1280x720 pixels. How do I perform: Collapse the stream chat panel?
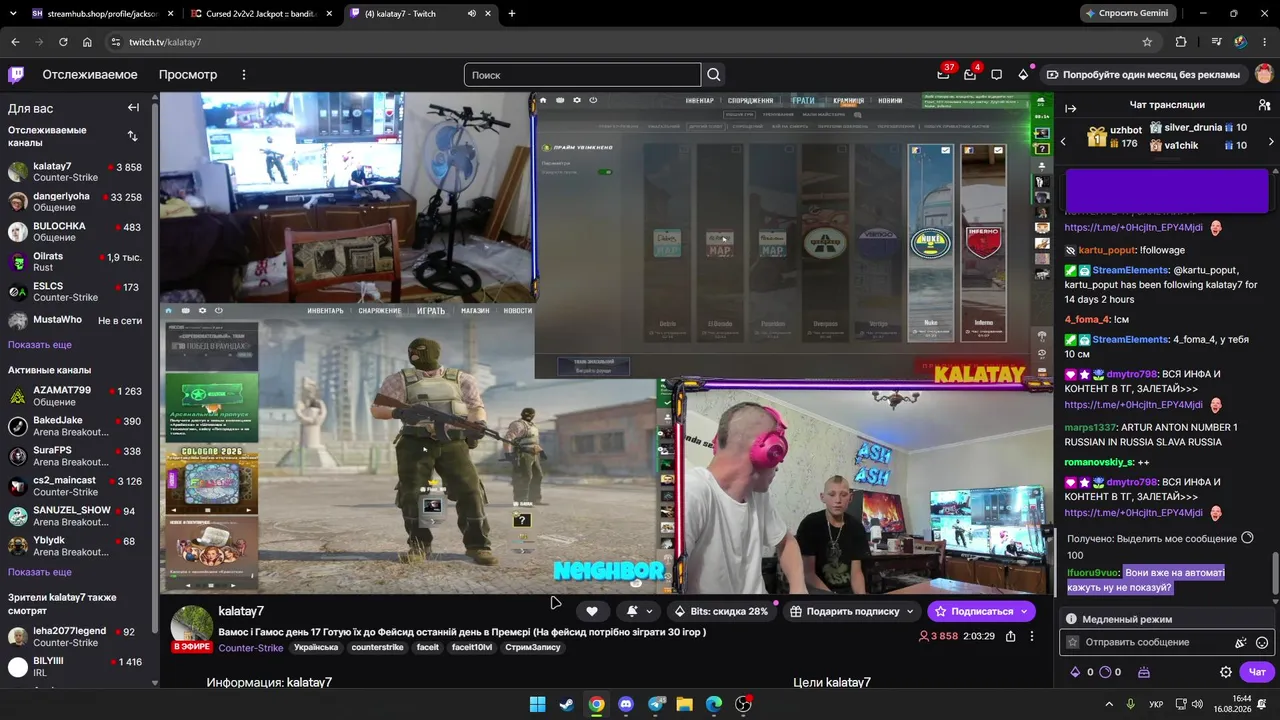point(1070,108)
